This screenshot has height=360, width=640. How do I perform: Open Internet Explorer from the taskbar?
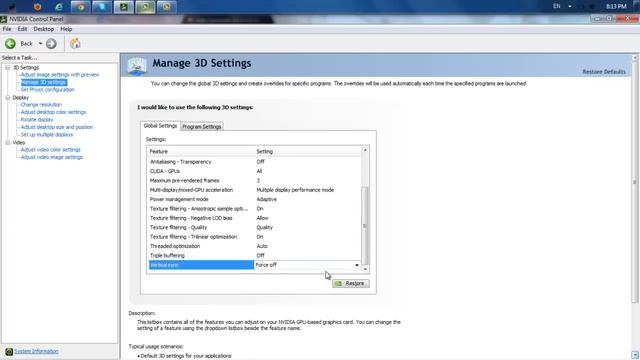(x=59, y=7)
